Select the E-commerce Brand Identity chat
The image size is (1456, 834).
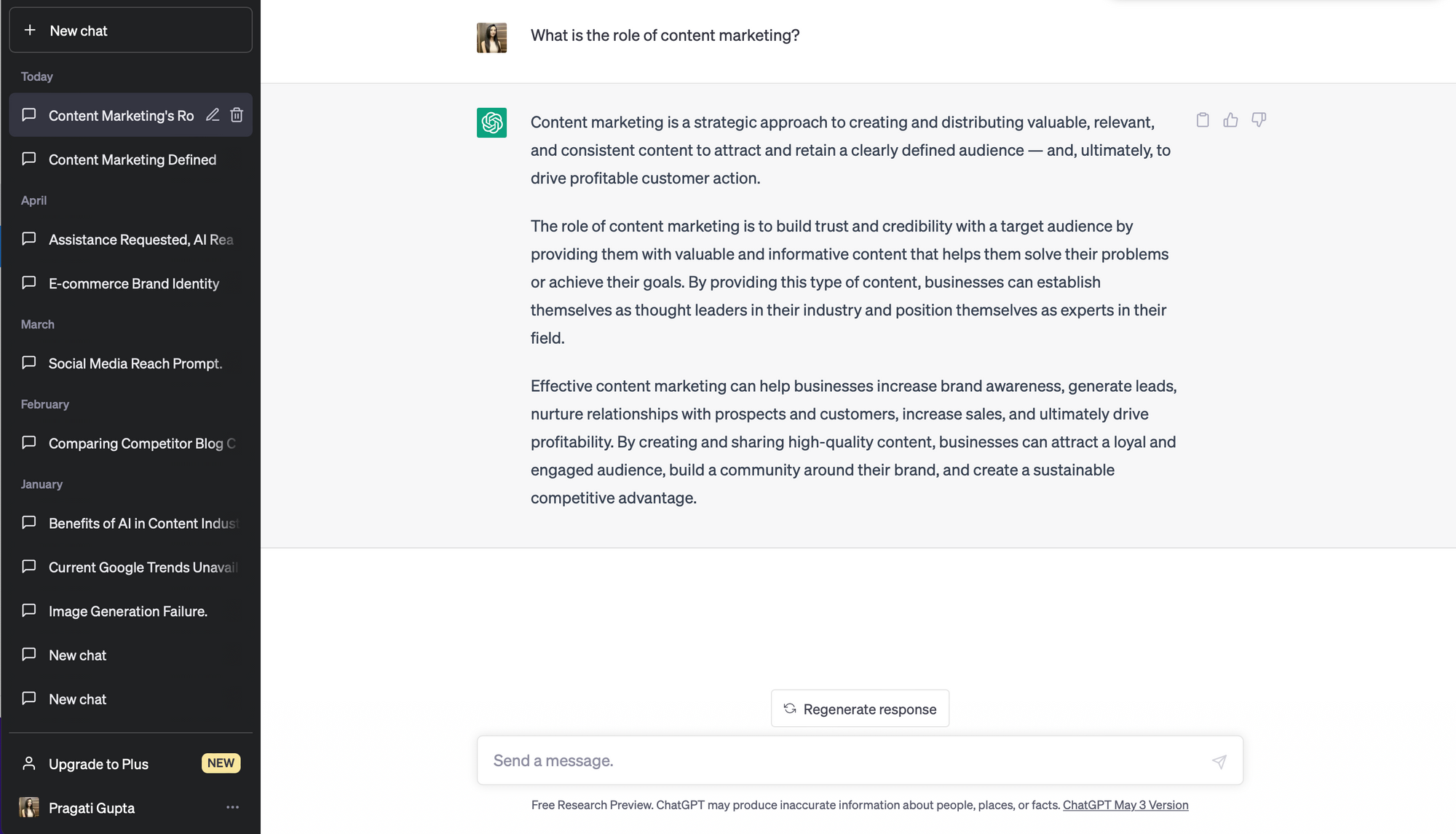coord(134,283)
